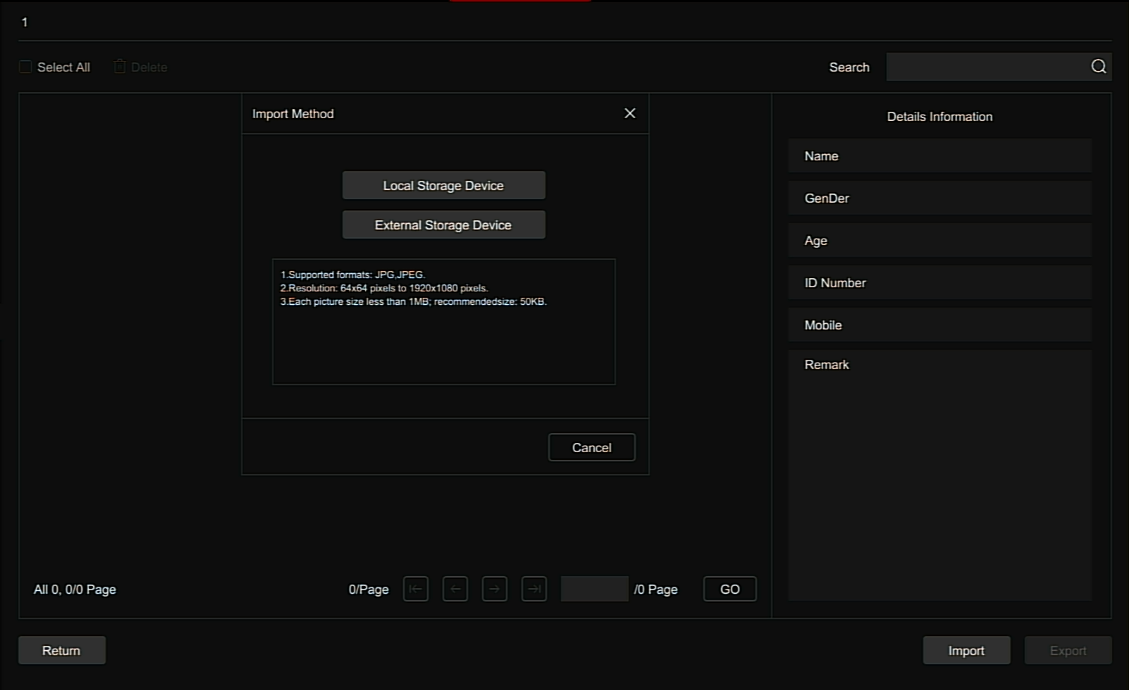Image resolution: width=1129 pixels, height=690 pixels.
Task: Click the '/0 Page' label
Action: (x=656, y=589)
